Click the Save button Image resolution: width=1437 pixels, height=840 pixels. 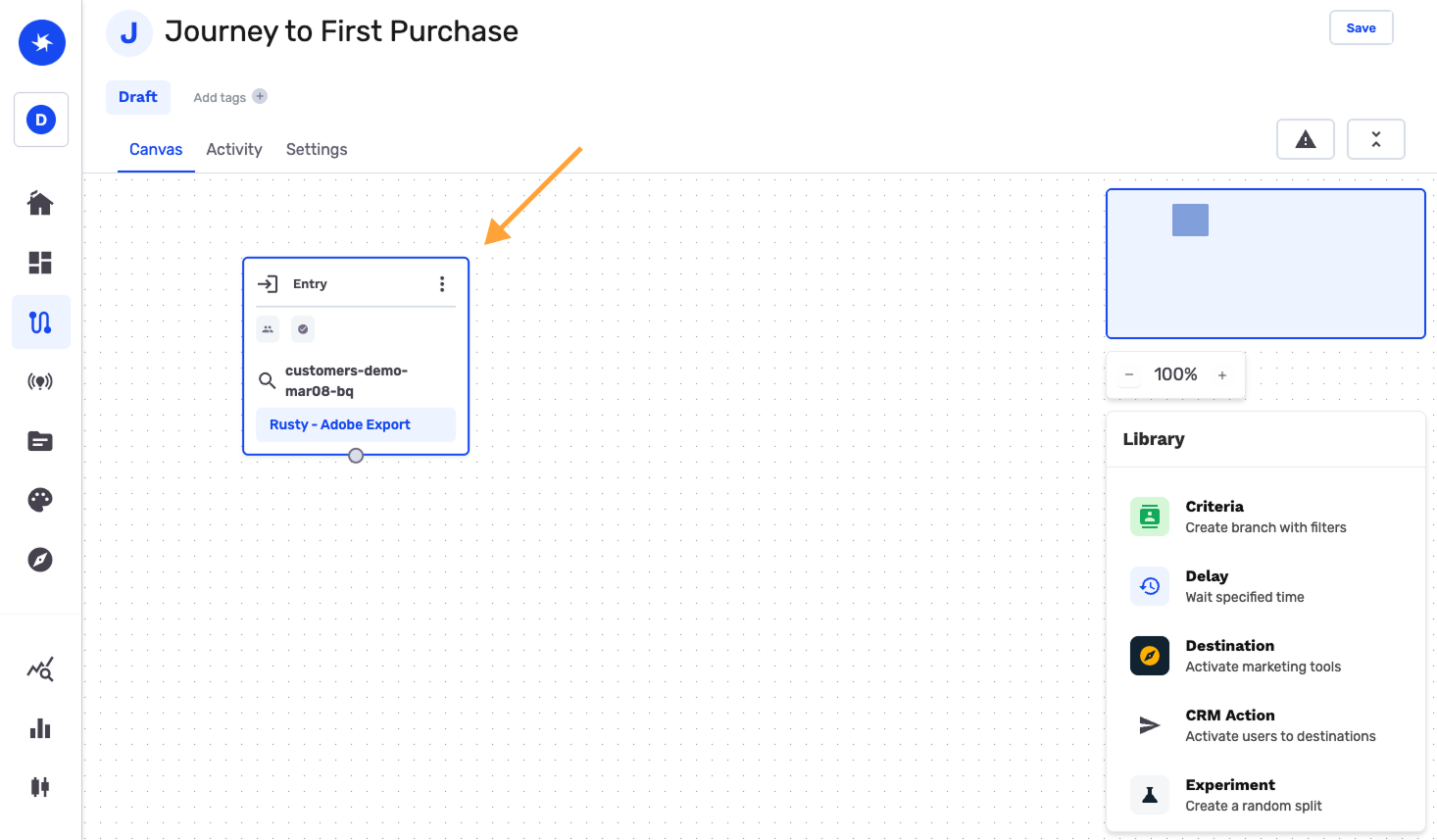point(1361,27)
